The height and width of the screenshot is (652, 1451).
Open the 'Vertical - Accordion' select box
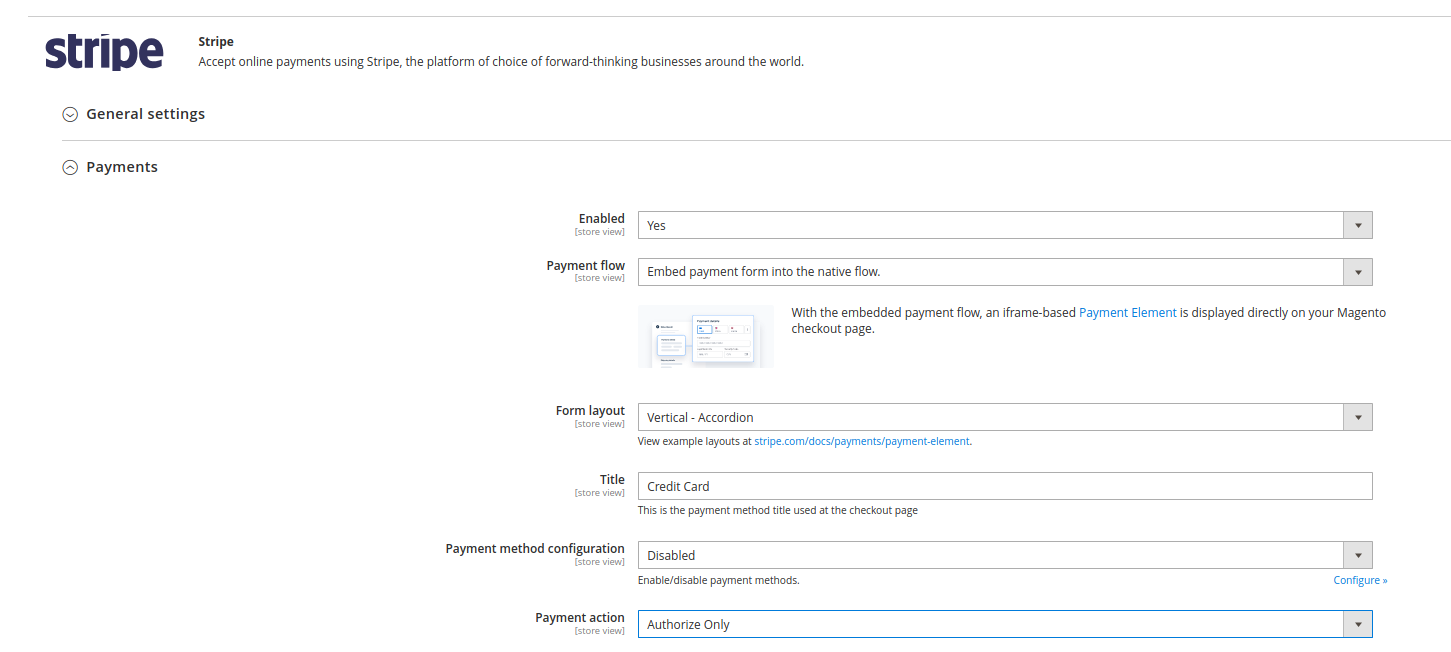coord(990,417)
